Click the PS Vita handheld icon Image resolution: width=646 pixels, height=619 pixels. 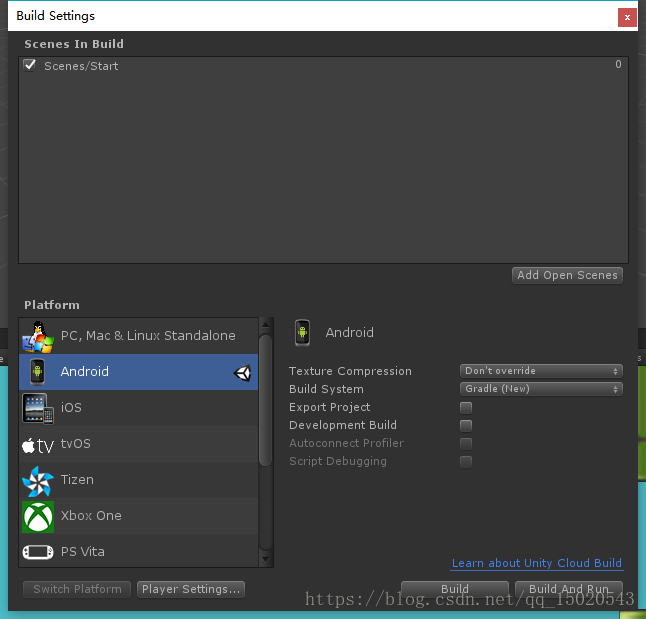coord(38,552)
